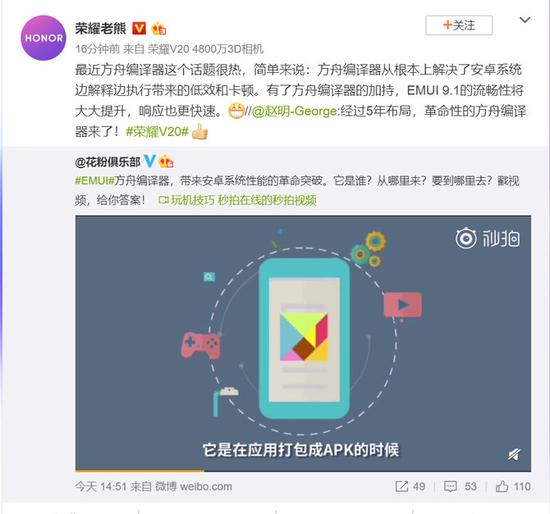Click the membership crown badge beside 荣耀老熊
Viewport: 550px width, 514px height.
(159, 28)
